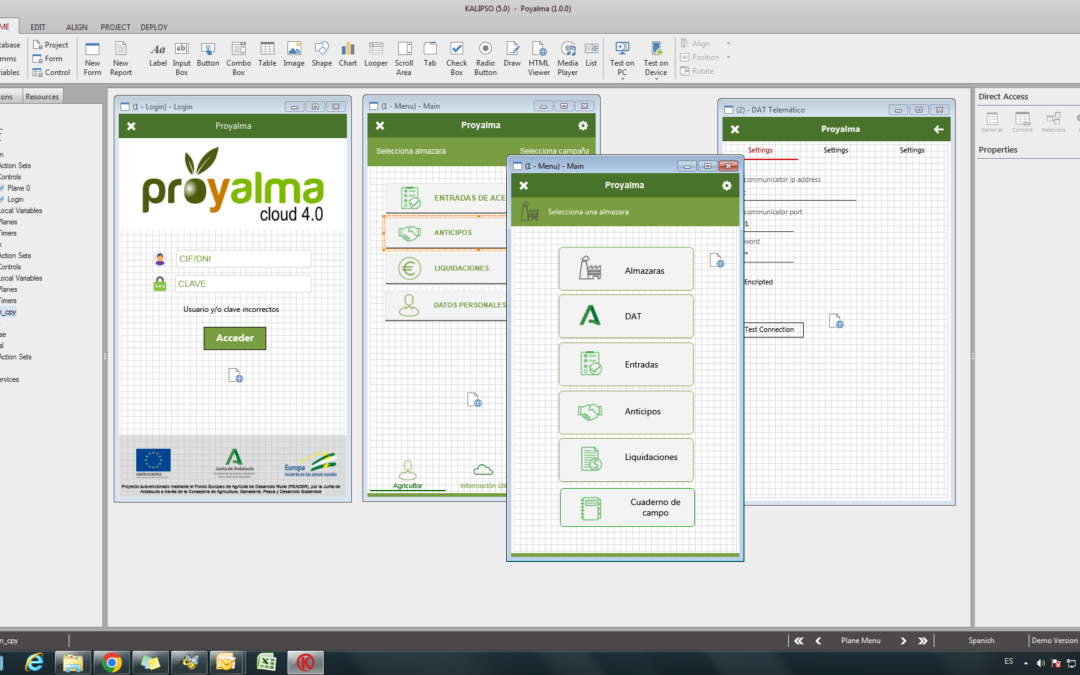Choose the Chart tool
Viewport: 1080px width, 675px height.
[348, 54]
